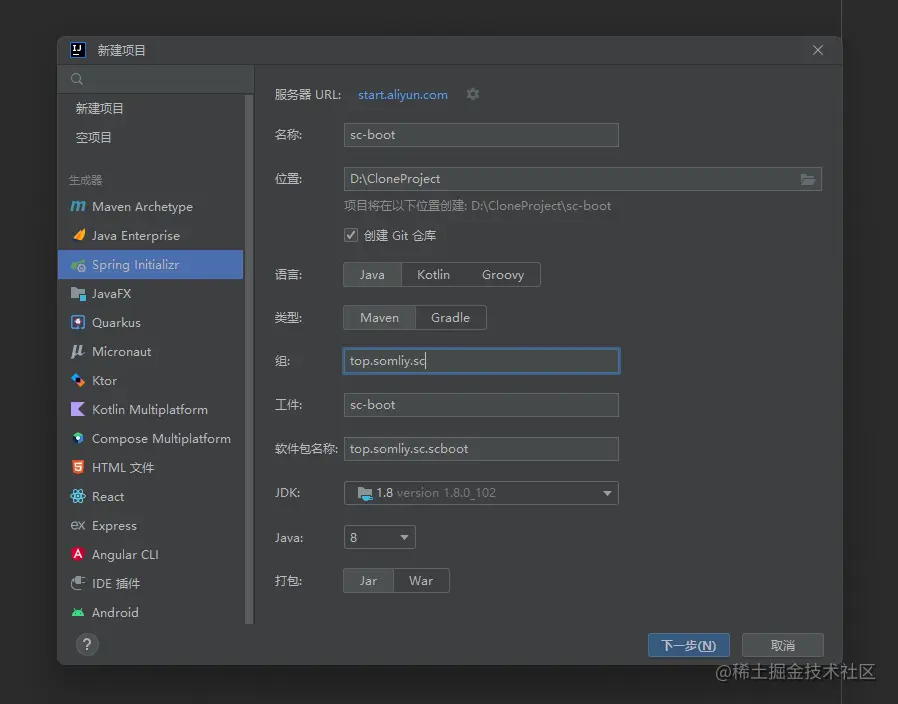Viewport: 898px width, 704px height.
Task: Select Groovy as the language
Action: pos(503,274)
